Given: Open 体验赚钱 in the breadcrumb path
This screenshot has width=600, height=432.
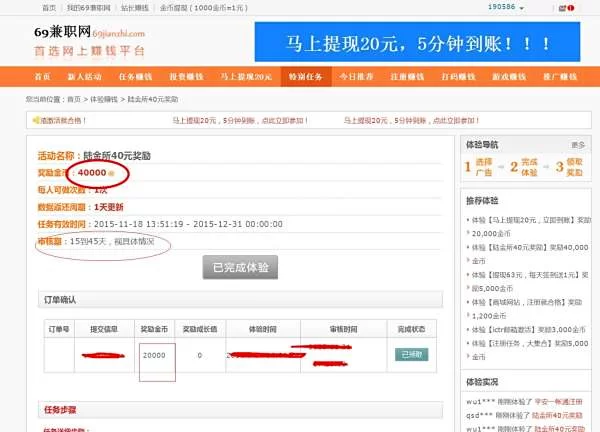Looking at the screenshot, I should [x=104, y=100].
